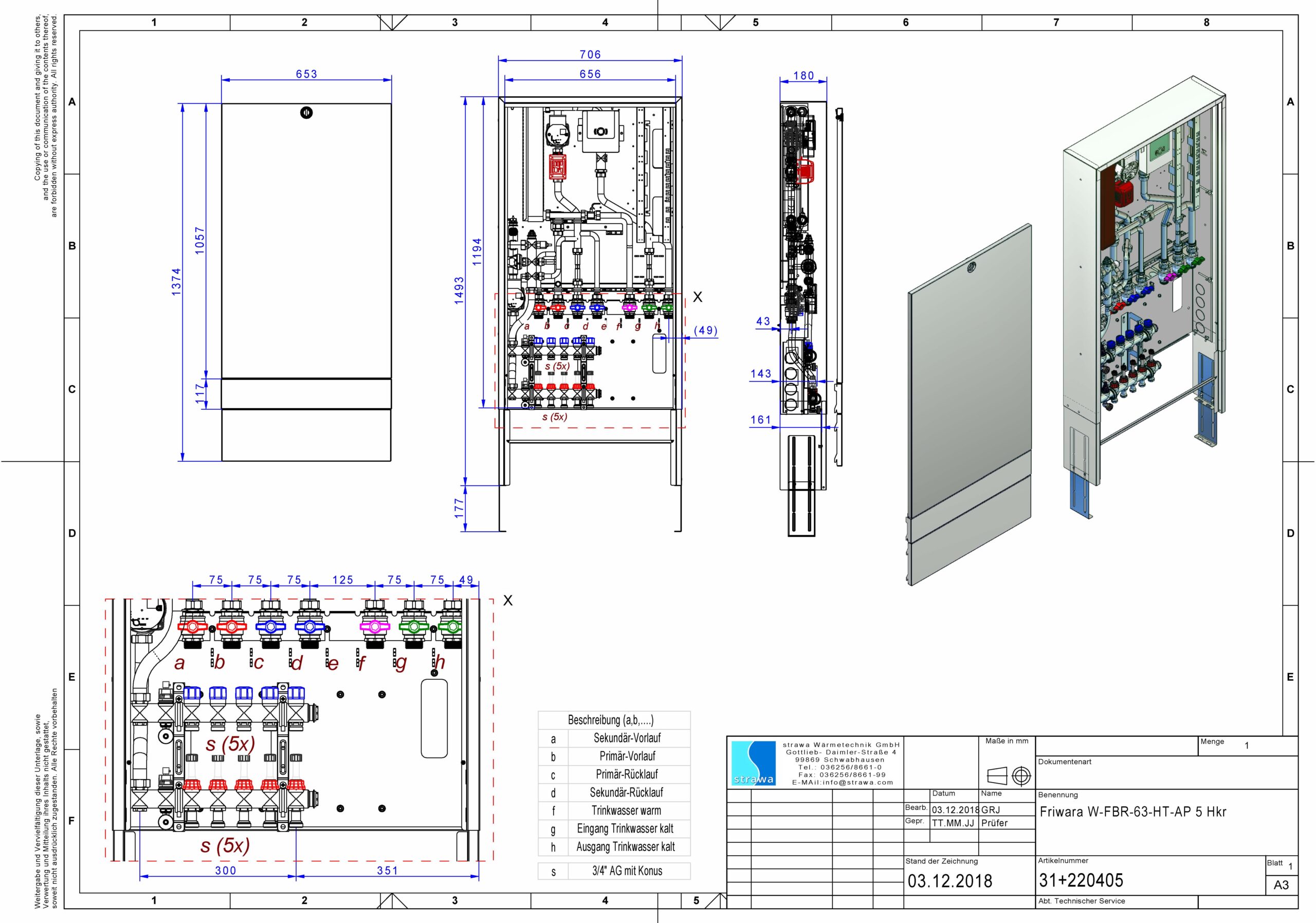Select the 177 leg height dimension
The image size is (1316, 923).
(459, 509)
